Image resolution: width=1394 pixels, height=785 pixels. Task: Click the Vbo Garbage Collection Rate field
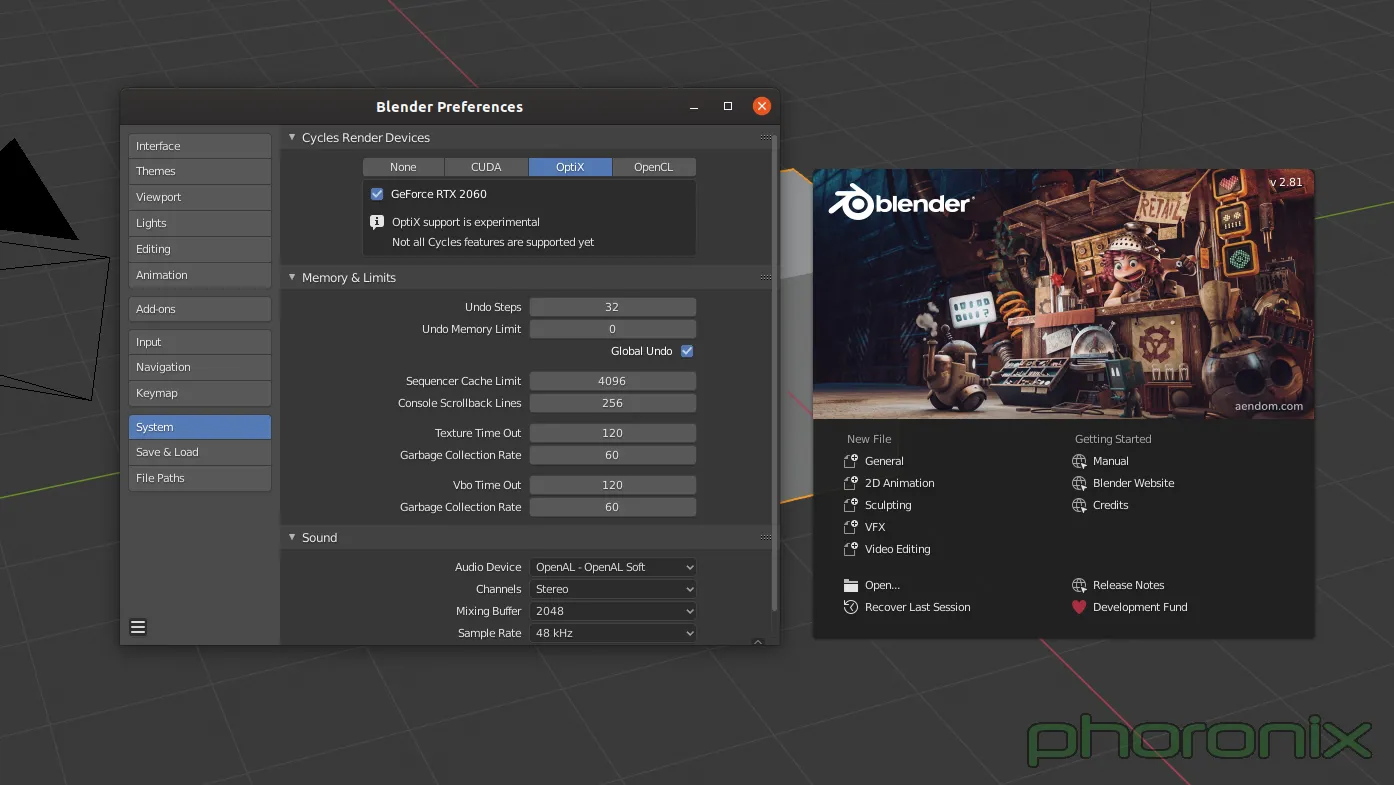pos(613,507)
